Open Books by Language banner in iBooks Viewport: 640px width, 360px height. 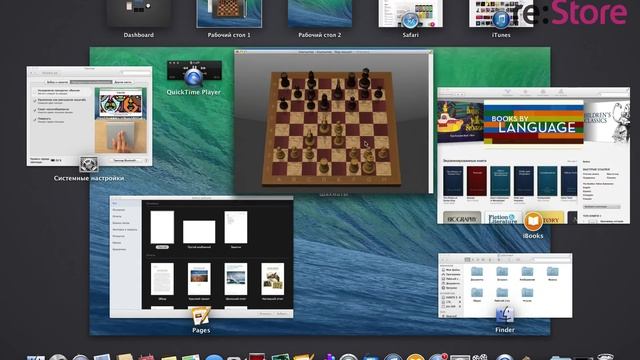pyautogui.click(x=533, y=122)
